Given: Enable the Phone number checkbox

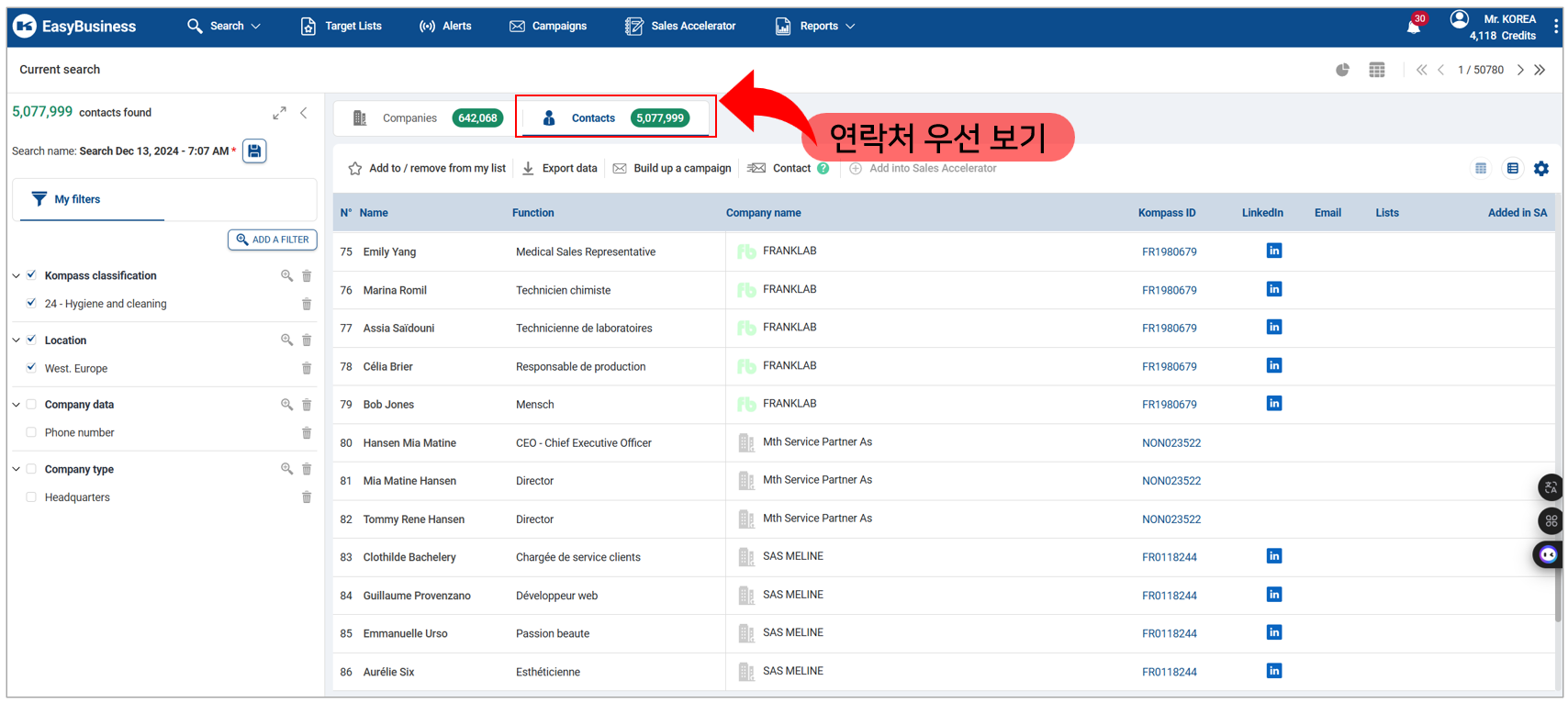Looking at the screenshot, I should point(32,432).
